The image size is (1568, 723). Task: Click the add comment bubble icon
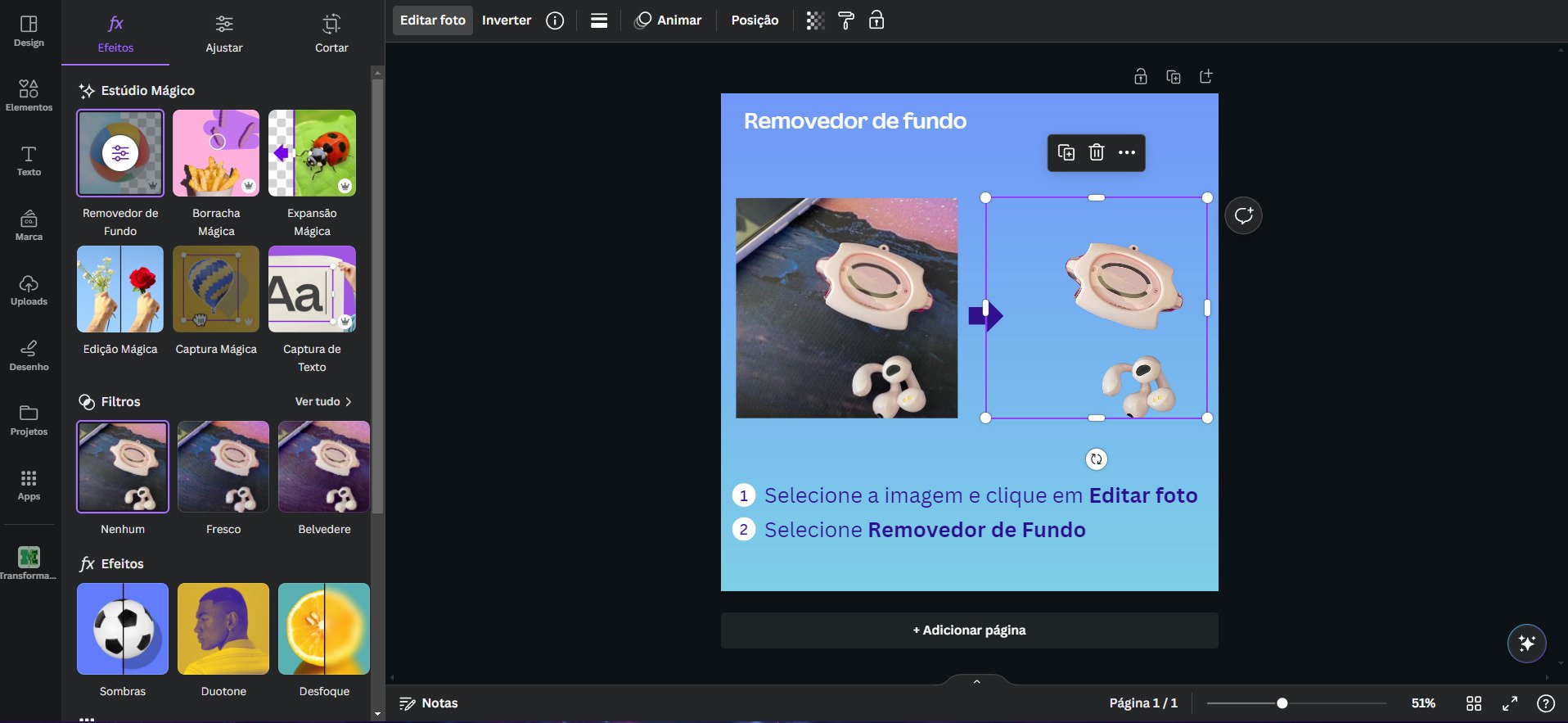pos(1243,215)
